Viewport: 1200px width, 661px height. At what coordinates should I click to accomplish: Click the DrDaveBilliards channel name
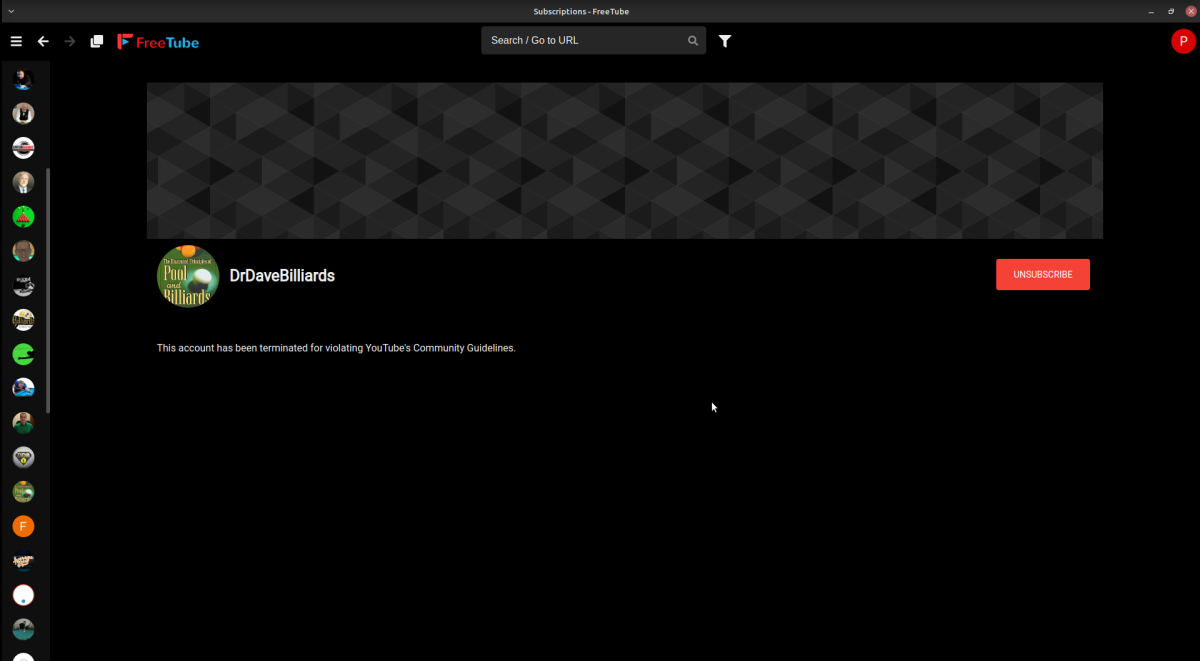(282, 276)
